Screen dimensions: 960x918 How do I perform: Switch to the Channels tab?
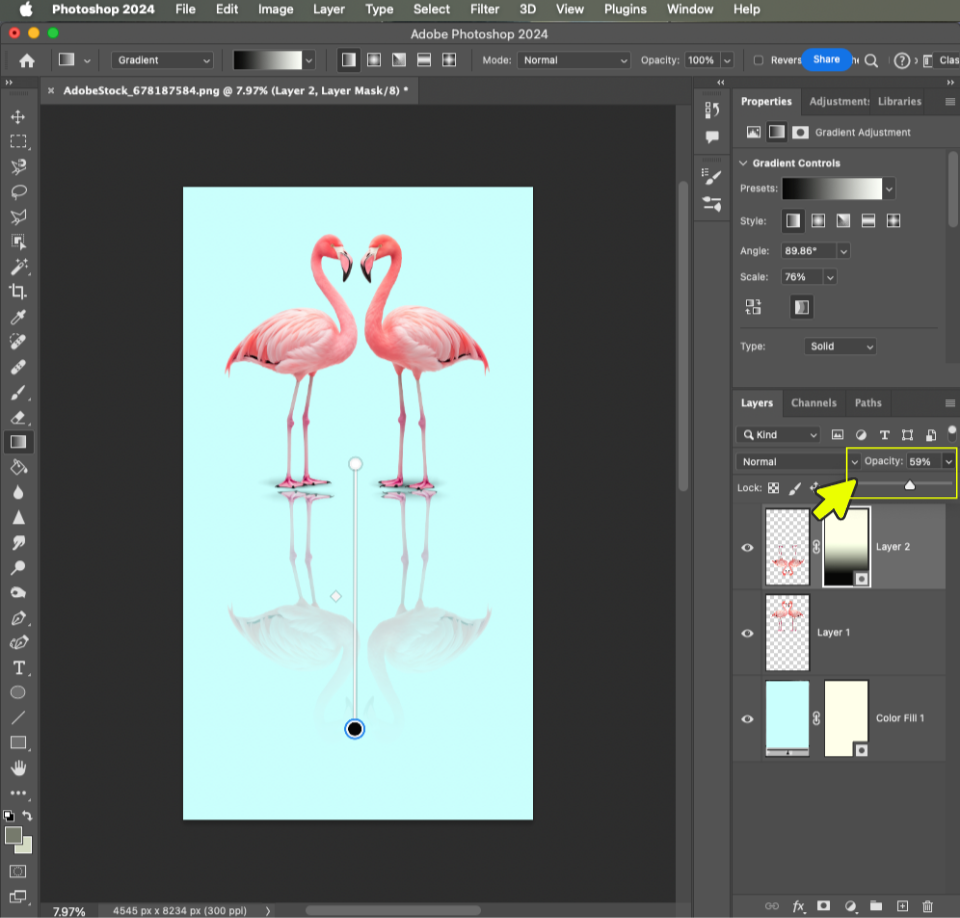click(814, 403)
